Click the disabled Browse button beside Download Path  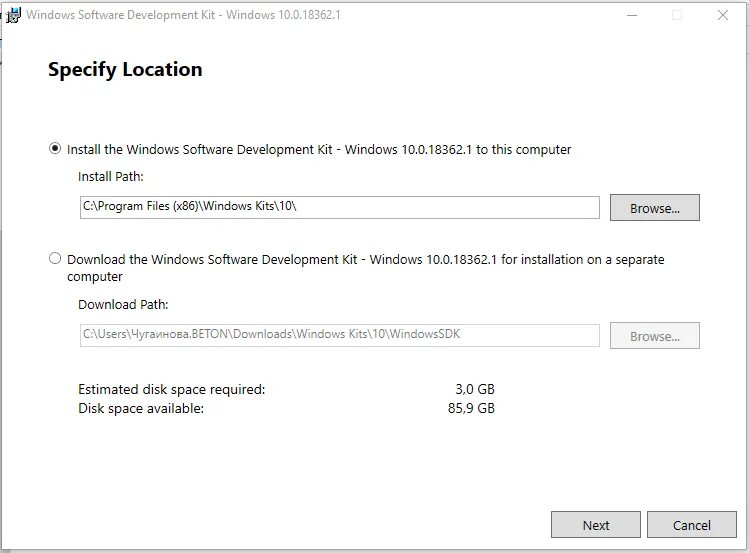pos(654,335)
